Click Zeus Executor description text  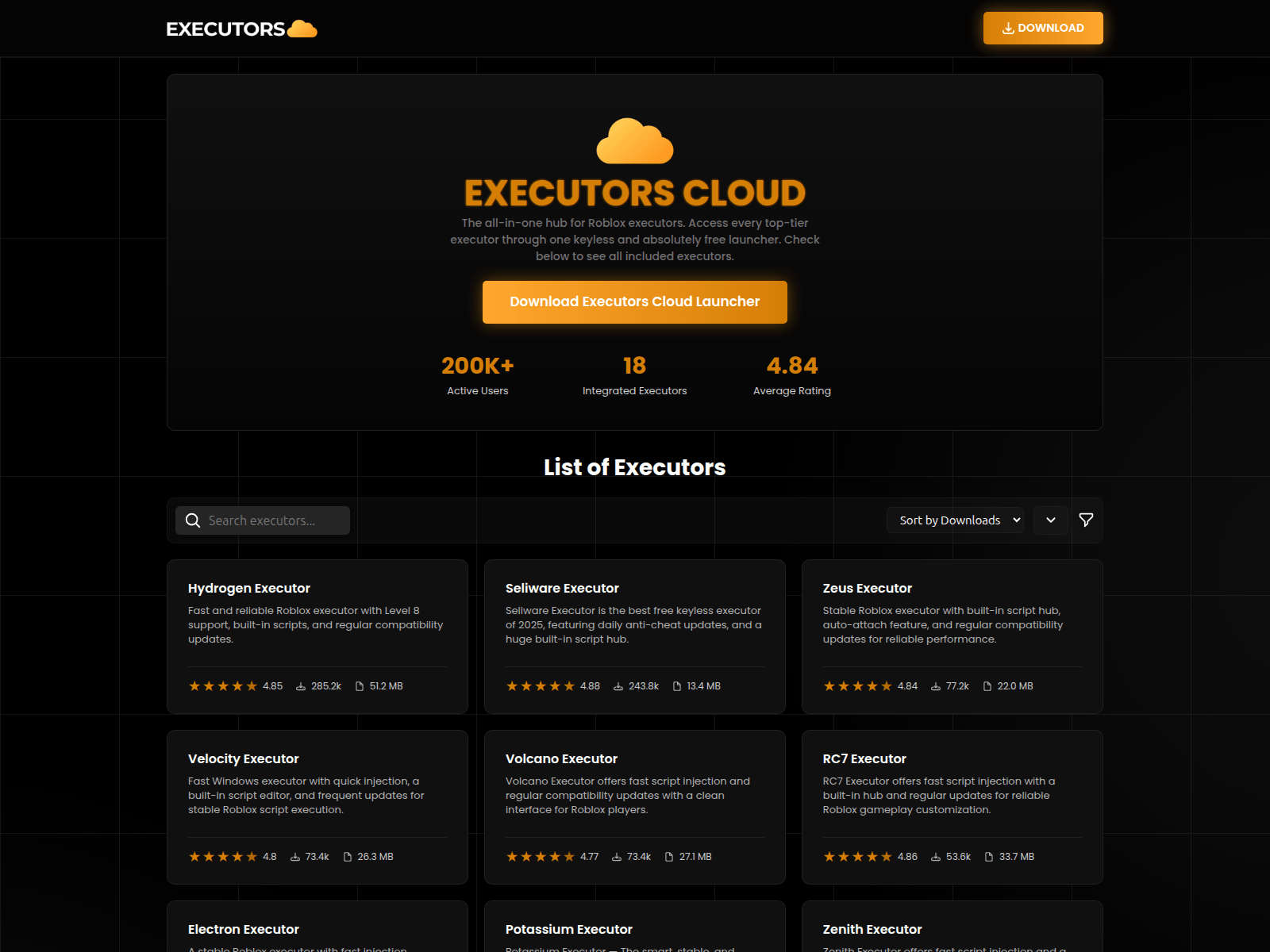(x=943, y=625)
